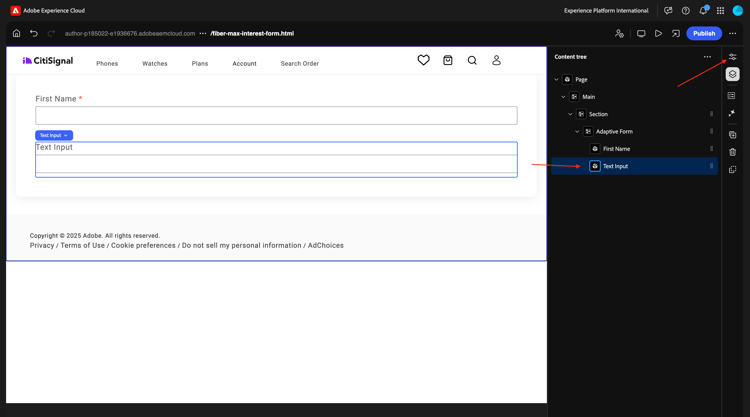Open page in new window icon
The height and width of the screenshot is (417, 750).
point(675,33)
